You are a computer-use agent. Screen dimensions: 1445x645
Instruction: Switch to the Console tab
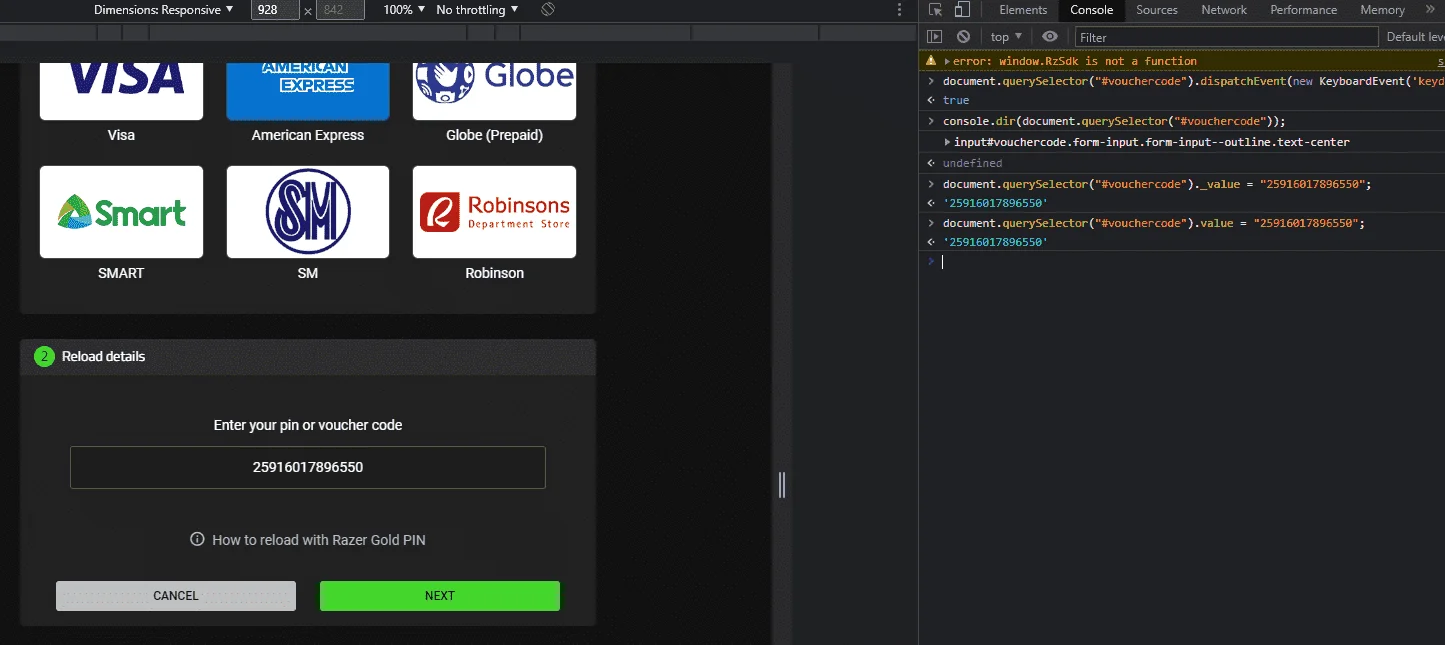point(1091,10)
